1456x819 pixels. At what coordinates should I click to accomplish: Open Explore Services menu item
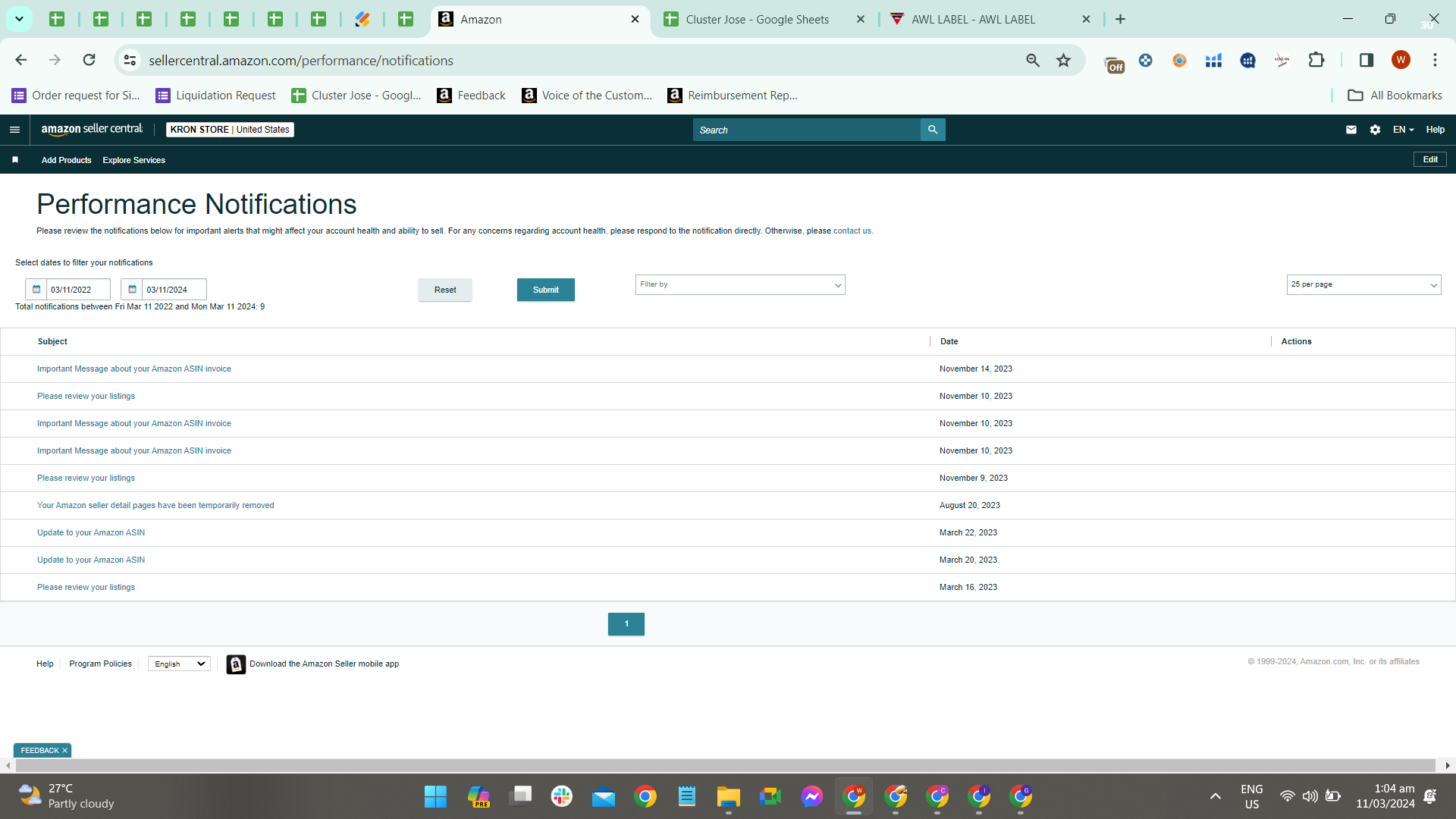pos(133,160)
